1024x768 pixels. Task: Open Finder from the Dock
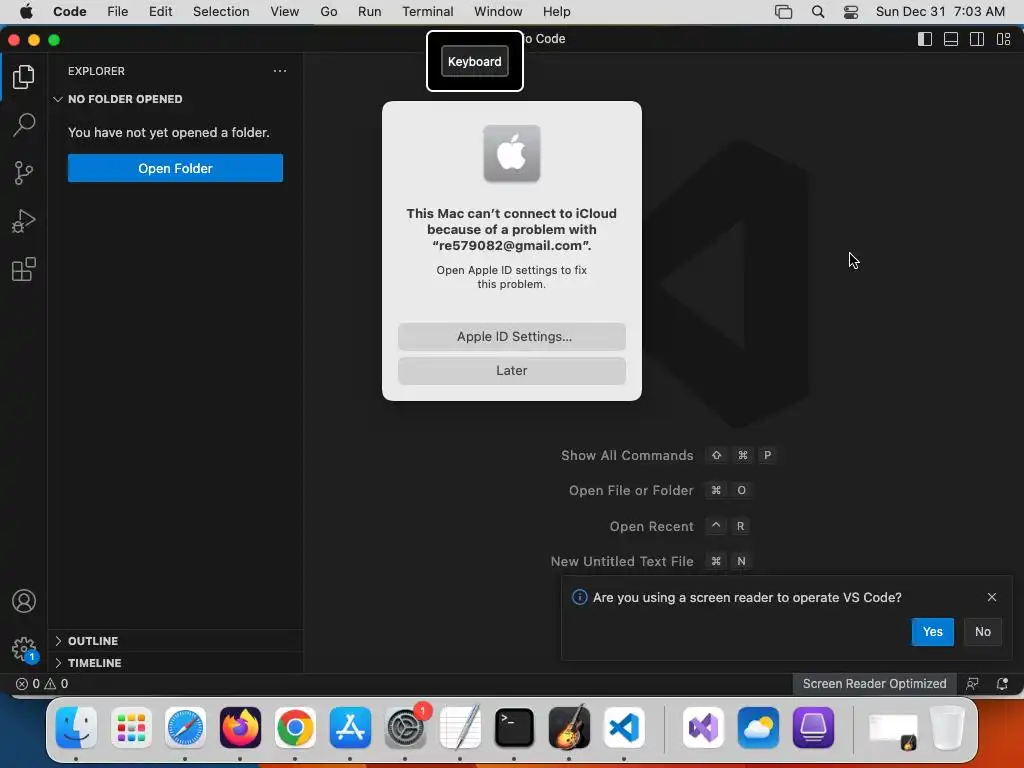click(76, 728)
